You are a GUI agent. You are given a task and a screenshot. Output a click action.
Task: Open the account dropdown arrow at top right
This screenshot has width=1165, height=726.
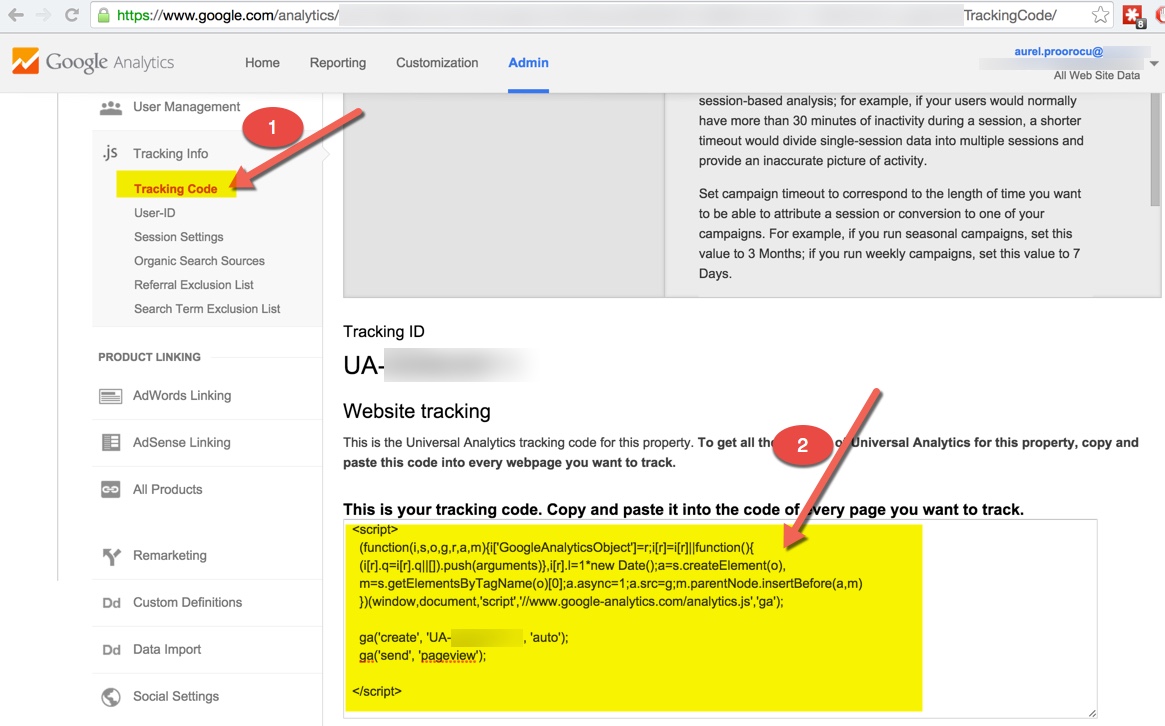(1154, 64)
